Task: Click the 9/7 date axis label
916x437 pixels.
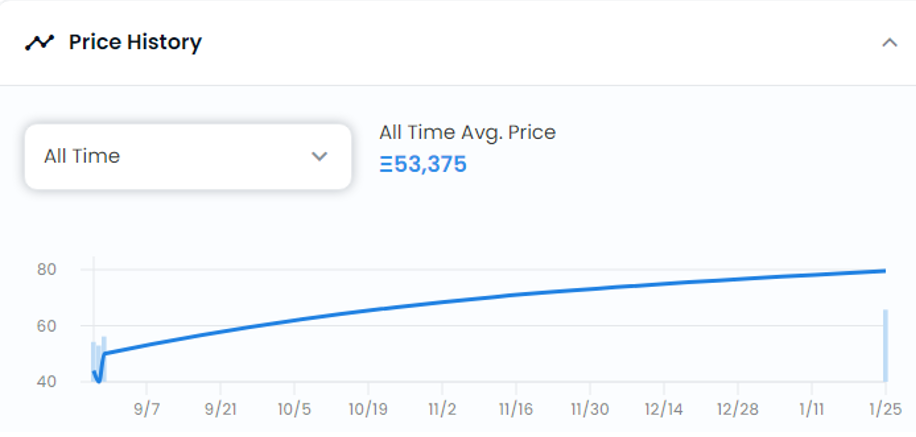Action: click(x=146, y=409)
